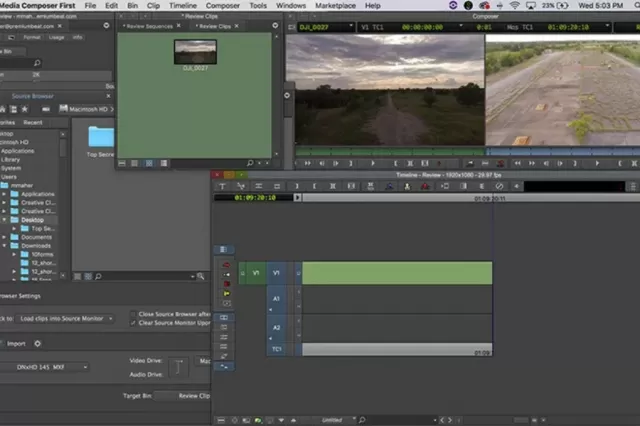Viewport: 640px width, 426px height.
Task: Click the Mark Clip icon in timeline toolbar
Action: pyautogui.click(x=332, y=186)
